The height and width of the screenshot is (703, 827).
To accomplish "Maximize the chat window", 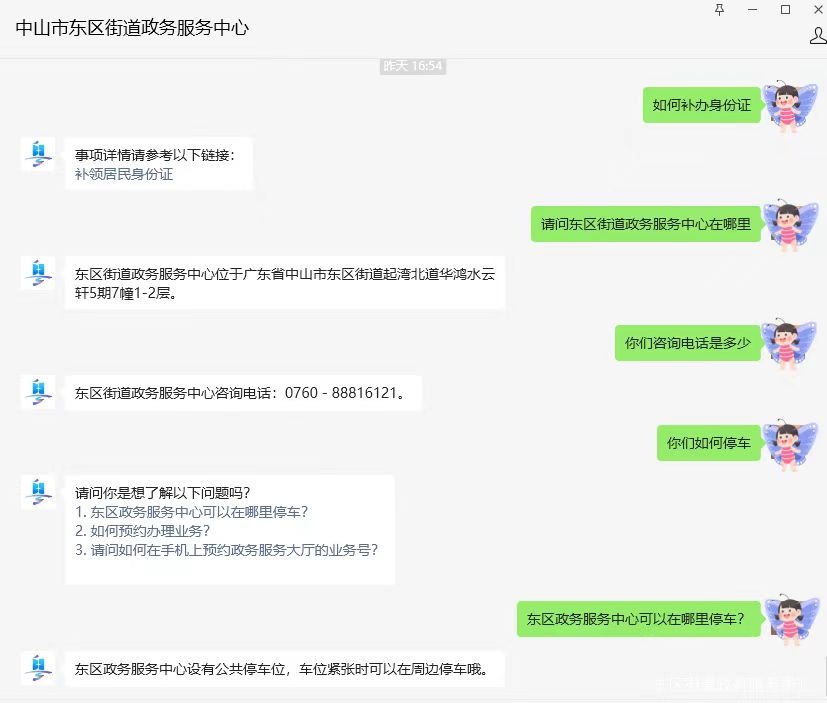I will pos(785,9).
